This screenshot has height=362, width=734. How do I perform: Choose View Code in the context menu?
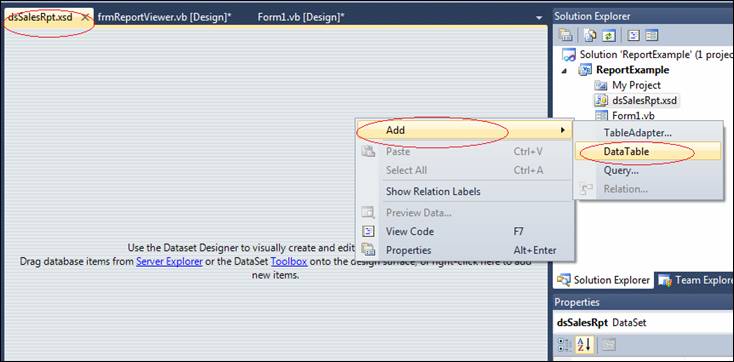click(x=464, y=231)
